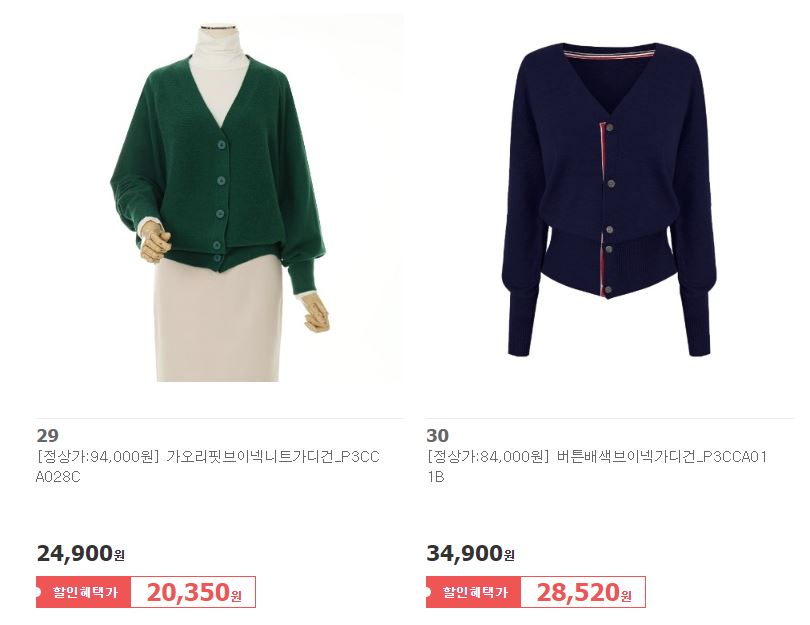Click the 20,350원 discount benefit price
Screen dimensions: 810x625
pos(194,592)
